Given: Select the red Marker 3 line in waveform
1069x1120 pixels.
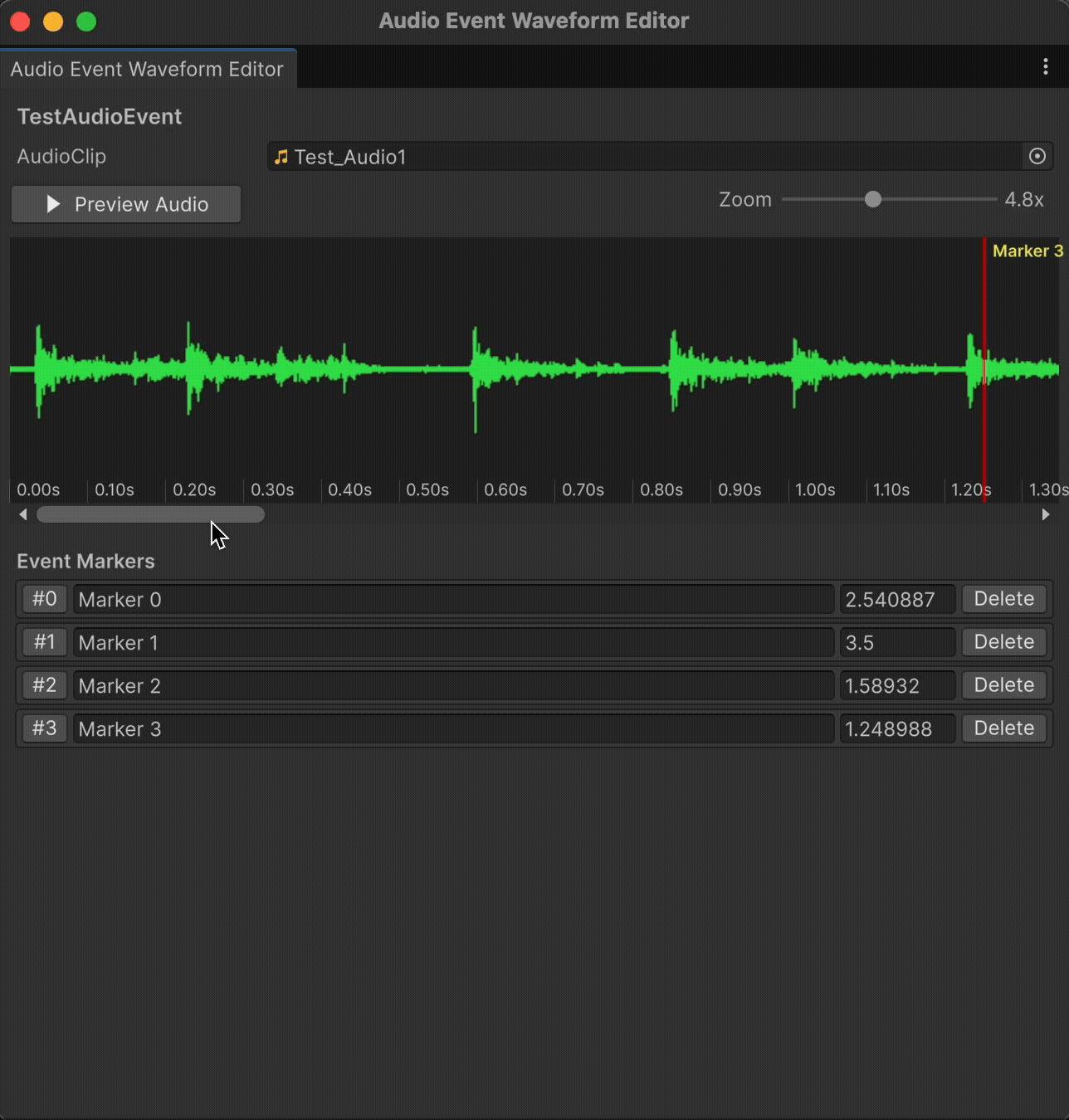Looking at the screenshot, I should pyautogui.click(x=984, y=370).
